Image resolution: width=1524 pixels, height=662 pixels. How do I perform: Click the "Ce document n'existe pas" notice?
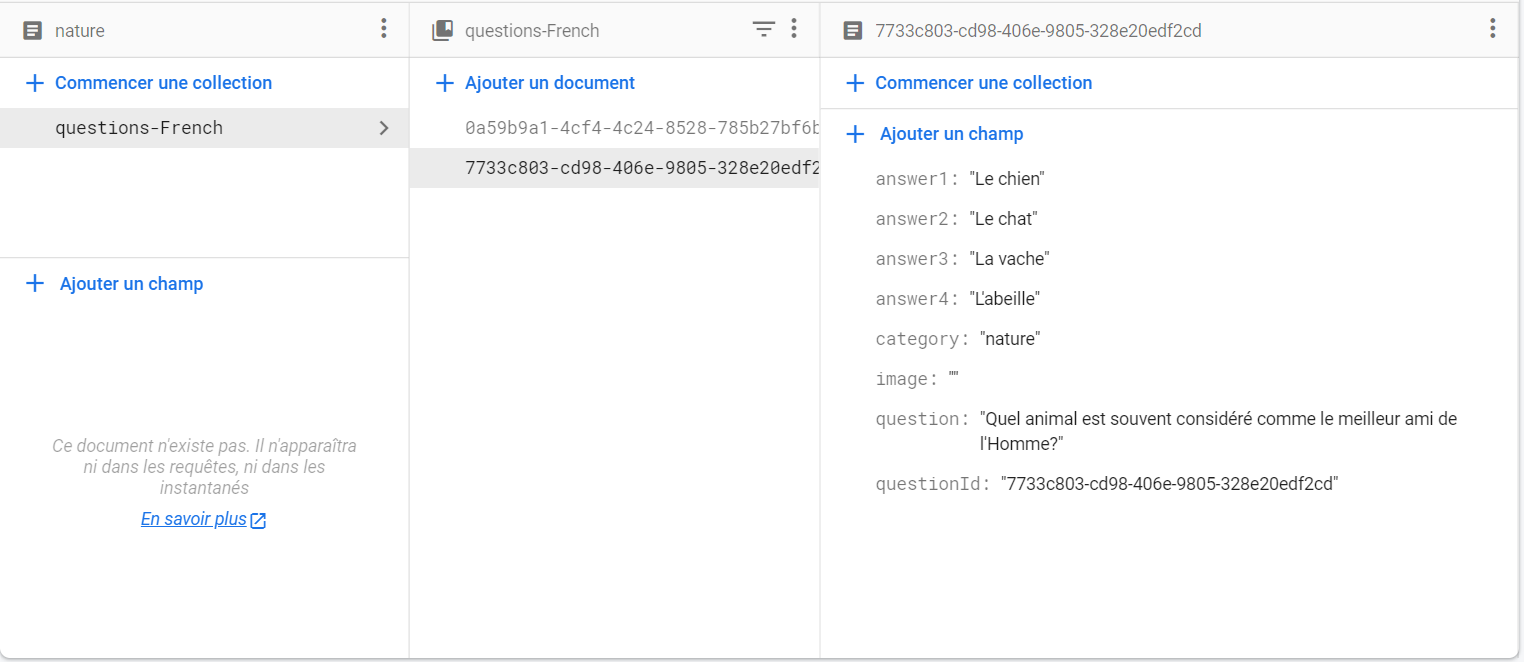click(x=204, y=467)
